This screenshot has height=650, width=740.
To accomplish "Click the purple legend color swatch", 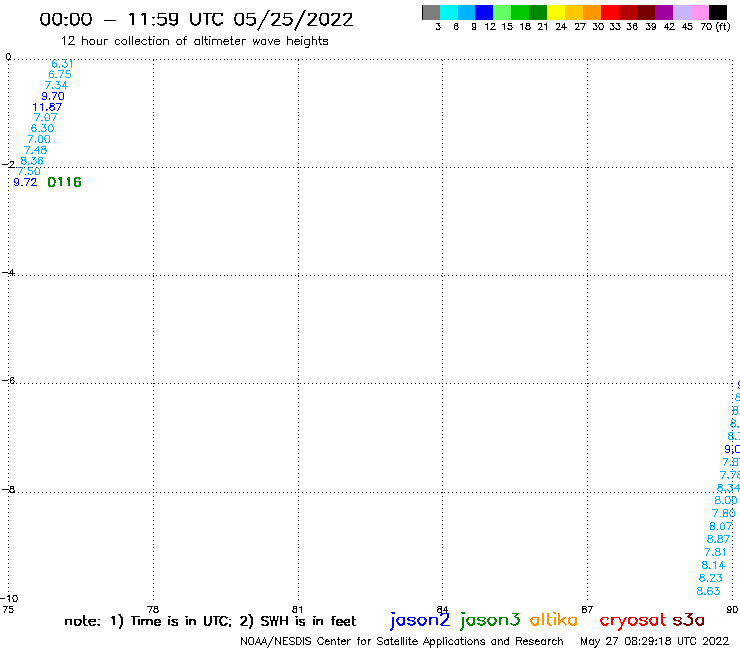I will [664, 12].
